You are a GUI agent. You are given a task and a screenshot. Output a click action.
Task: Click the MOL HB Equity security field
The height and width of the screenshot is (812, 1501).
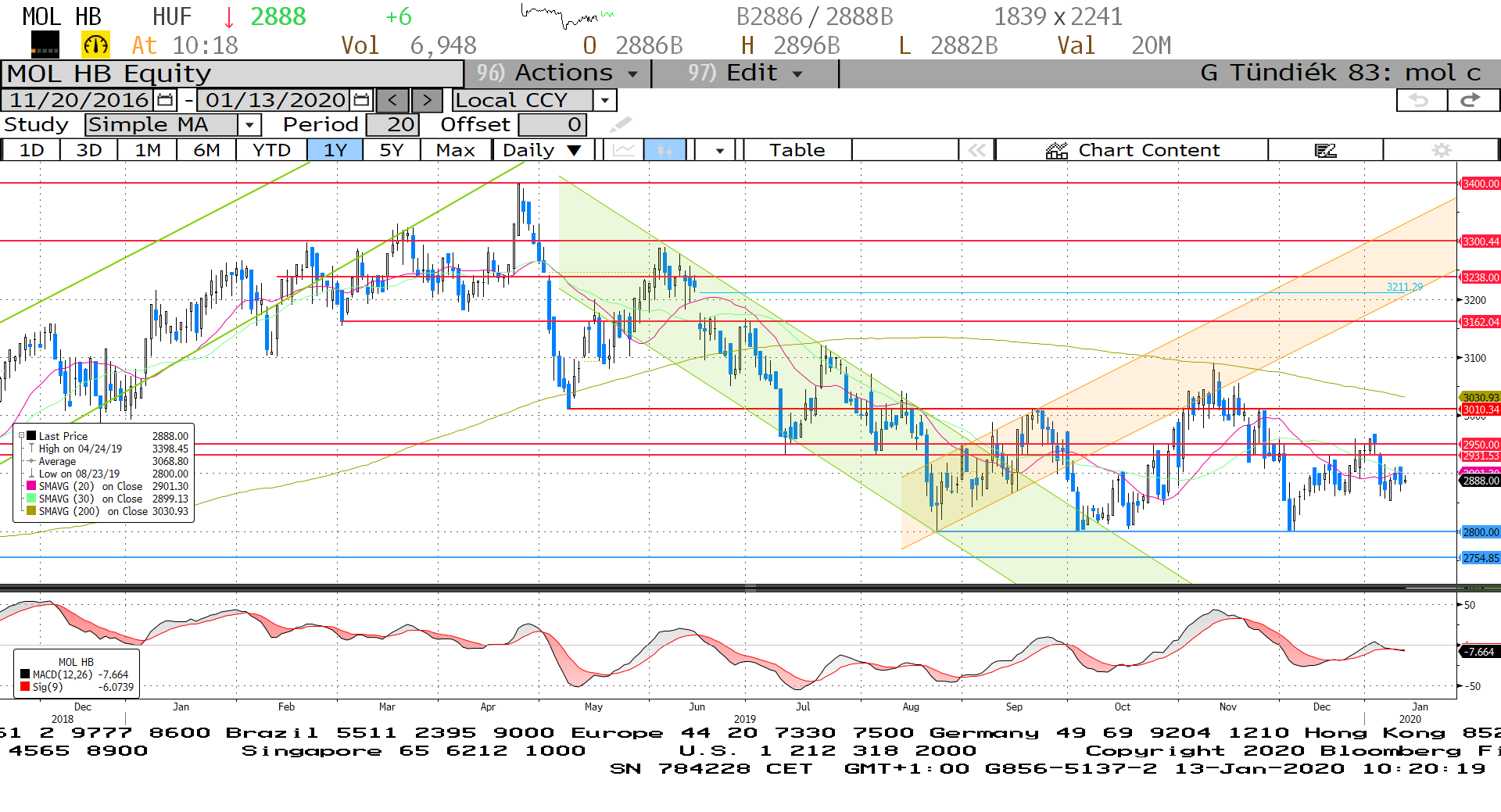(x=233, y=73)
